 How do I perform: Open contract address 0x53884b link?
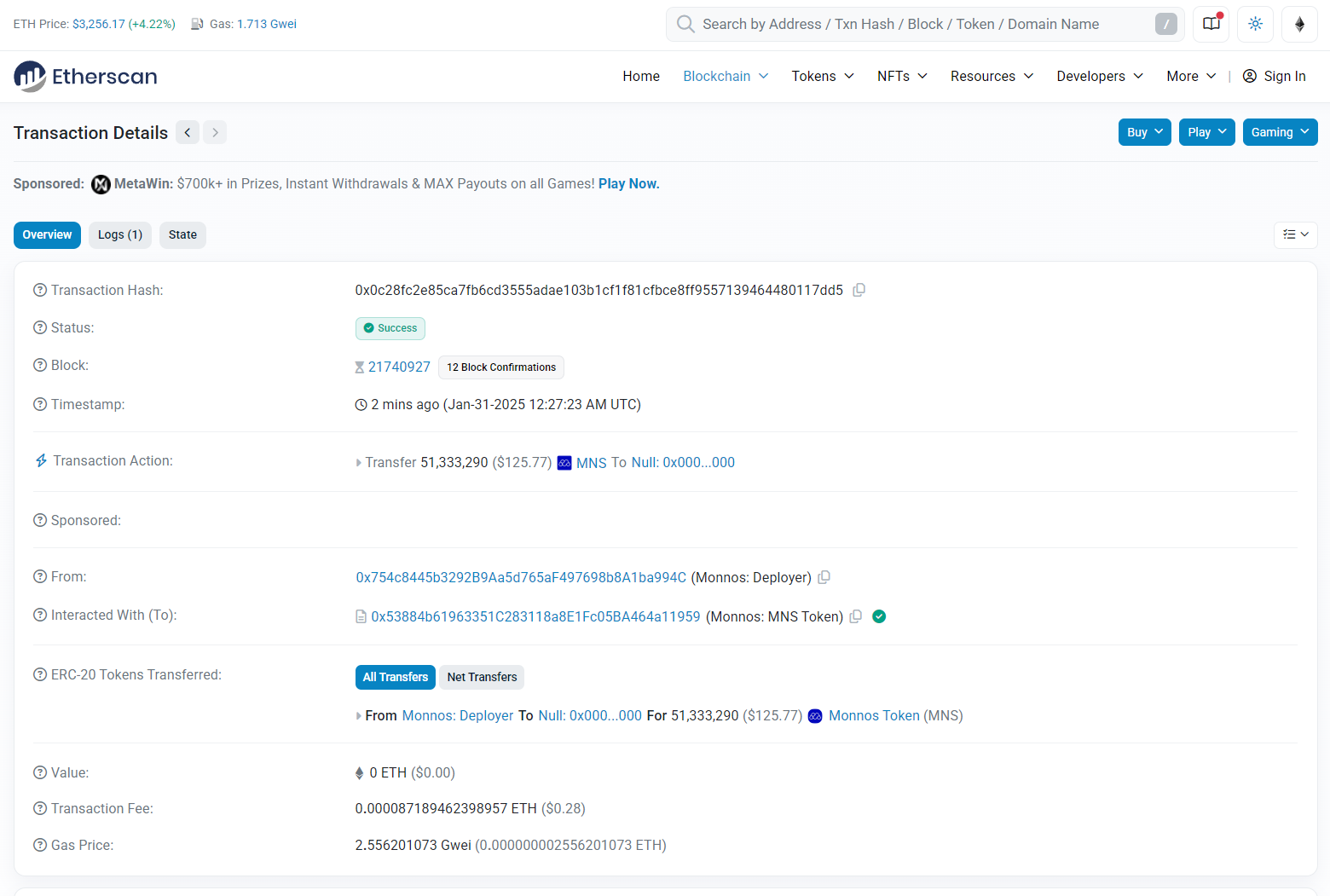click(535, 616)
